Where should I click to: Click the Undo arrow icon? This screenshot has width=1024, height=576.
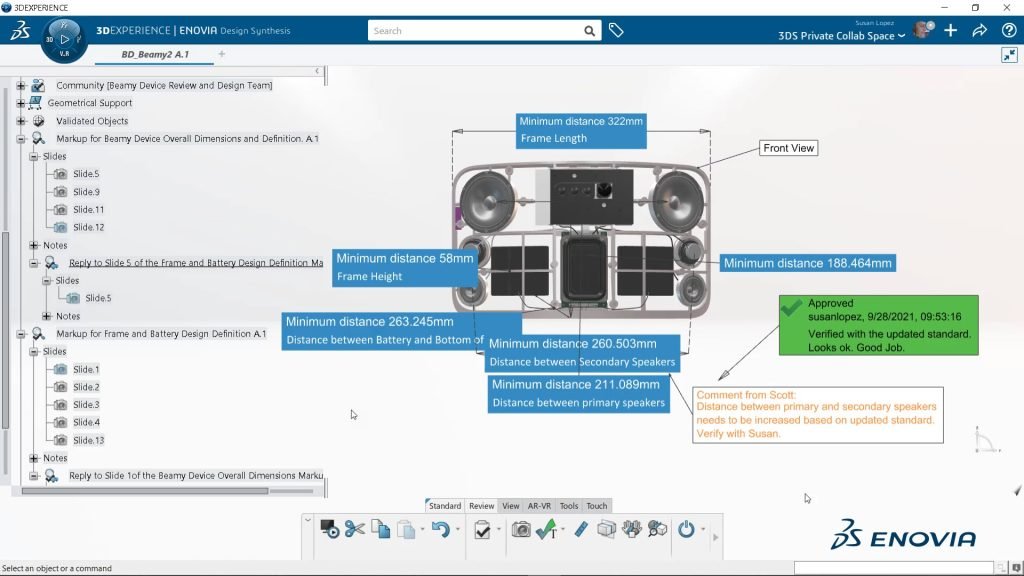coord(441,529)
